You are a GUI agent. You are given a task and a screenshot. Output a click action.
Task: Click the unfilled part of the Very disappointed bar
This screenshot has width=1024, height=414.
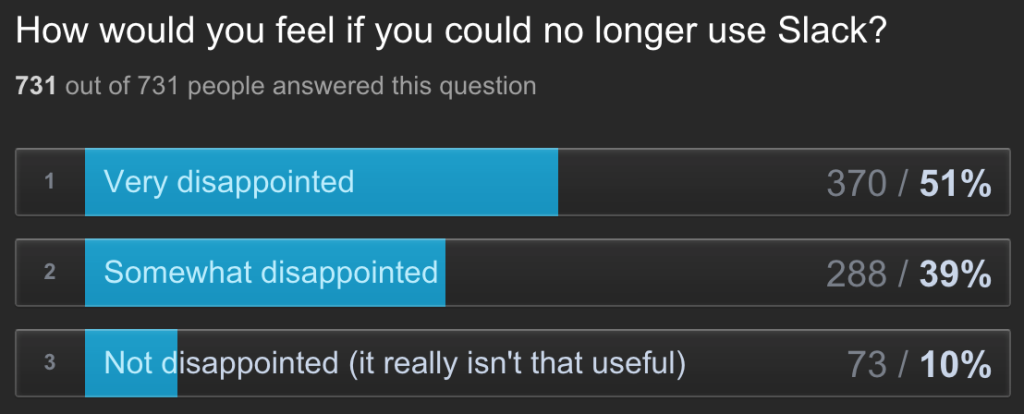point(690,182)
